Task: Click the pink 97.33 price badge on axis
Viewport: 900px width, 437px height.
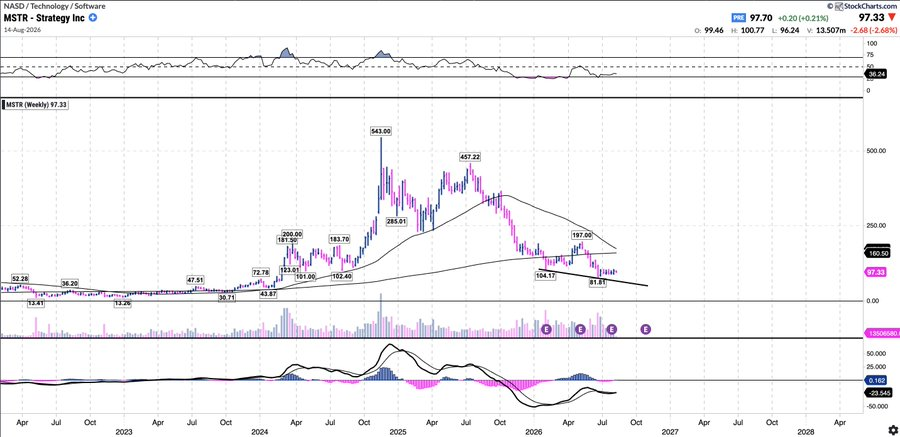Action: [x=876, y=272]
